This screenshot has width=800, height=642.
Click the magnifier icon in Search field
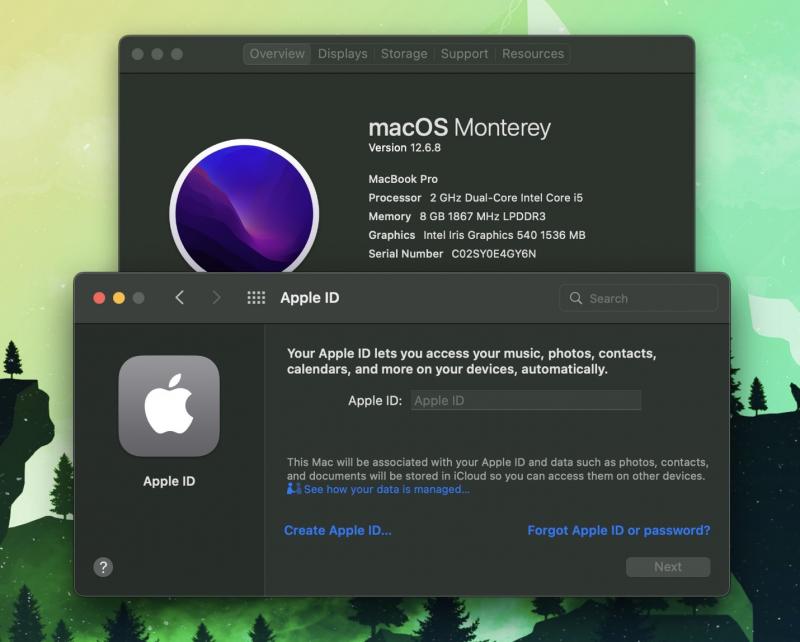point(576,298)
